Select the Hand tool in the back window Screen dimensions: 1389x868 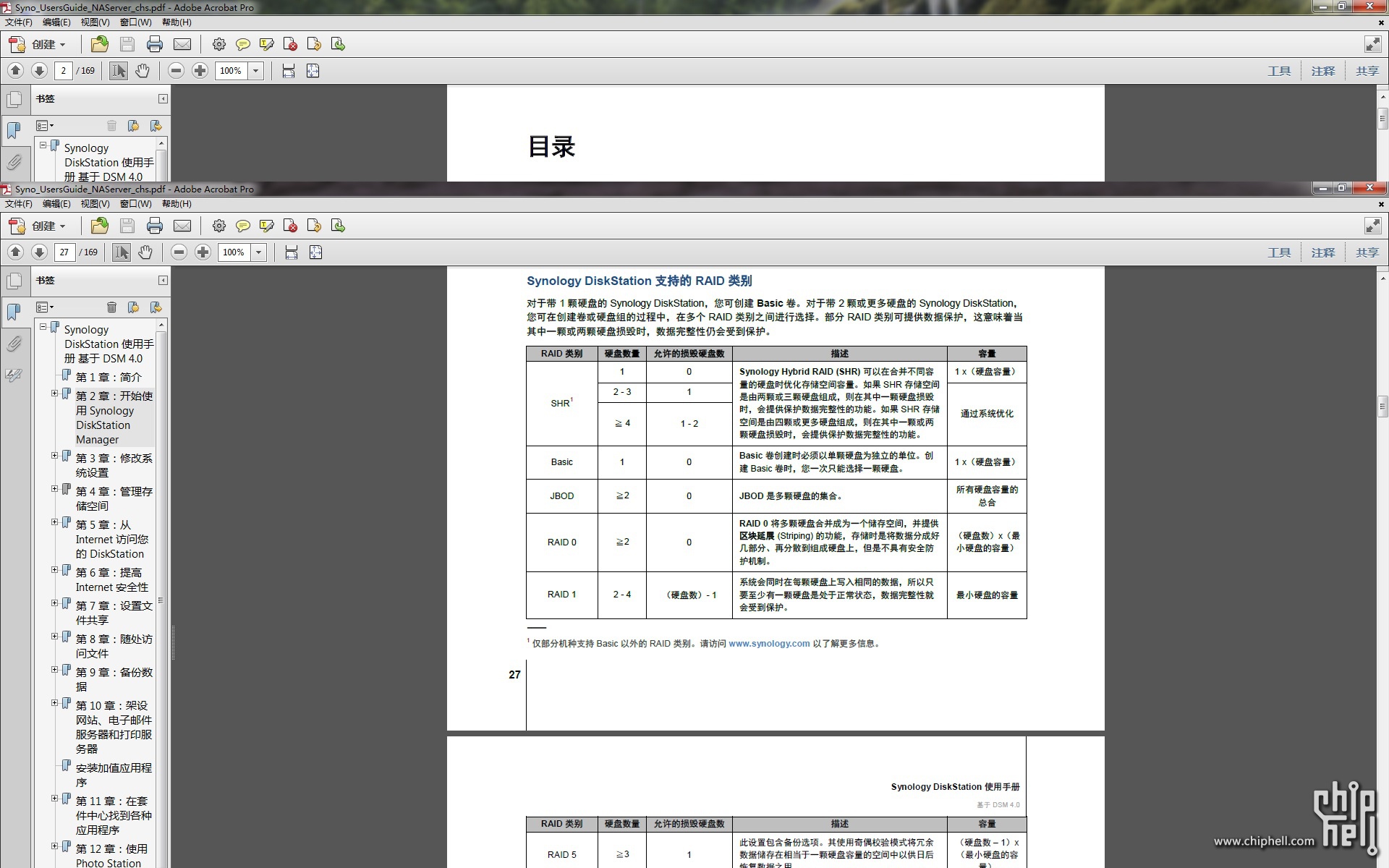click(x=143, y=71)
